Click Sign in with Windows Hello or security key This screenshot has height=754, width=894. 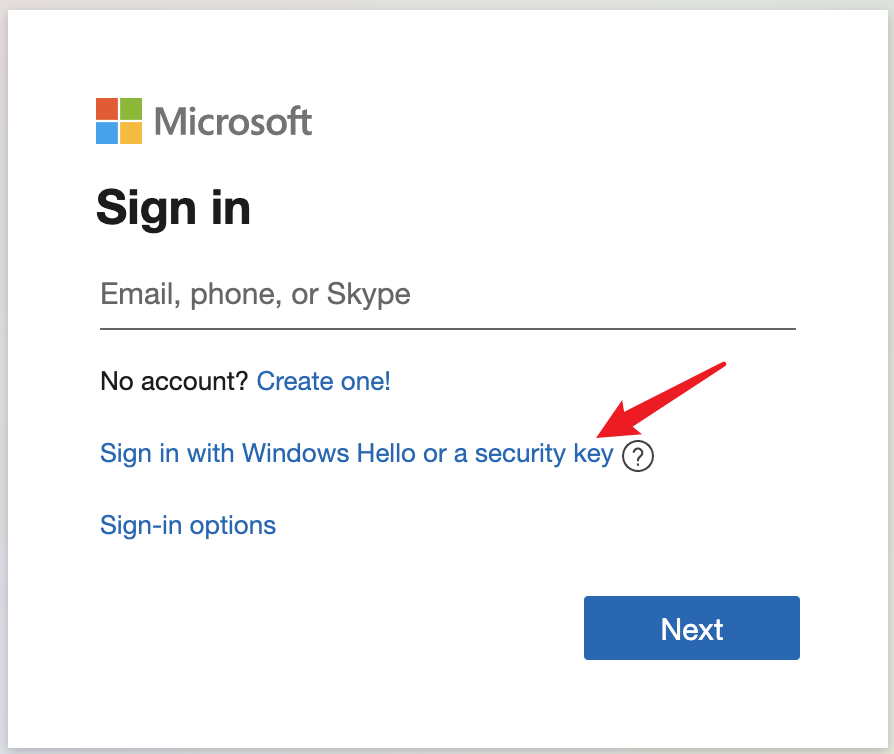(355, 453)
